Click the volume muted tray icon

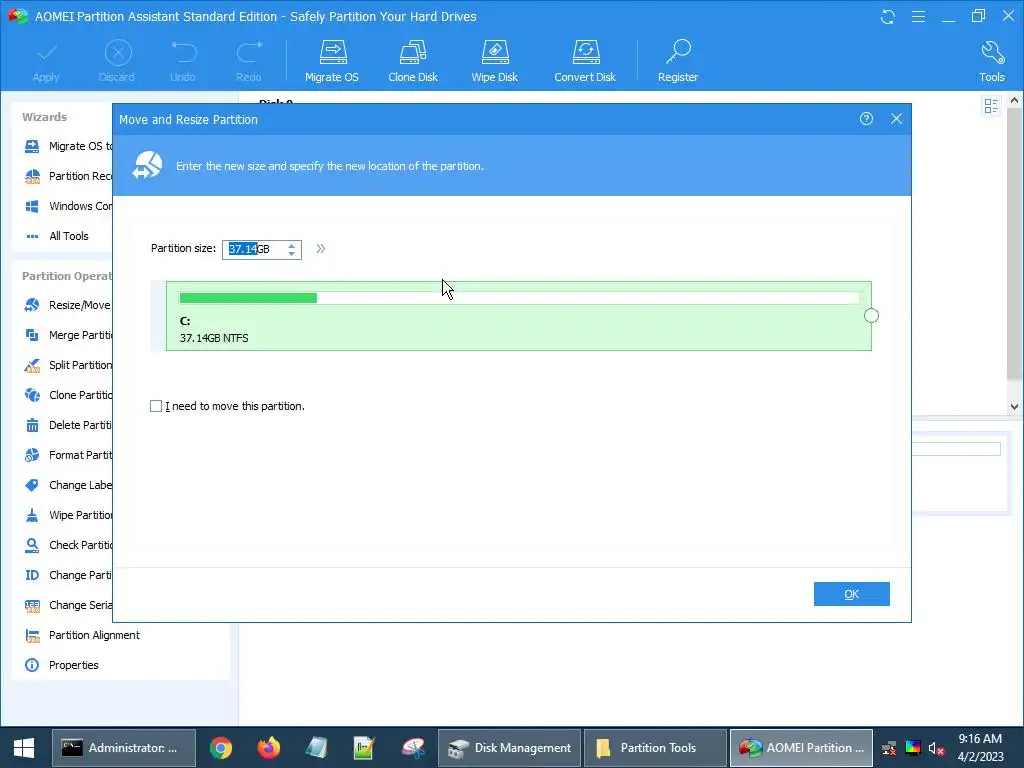(936, 749)
